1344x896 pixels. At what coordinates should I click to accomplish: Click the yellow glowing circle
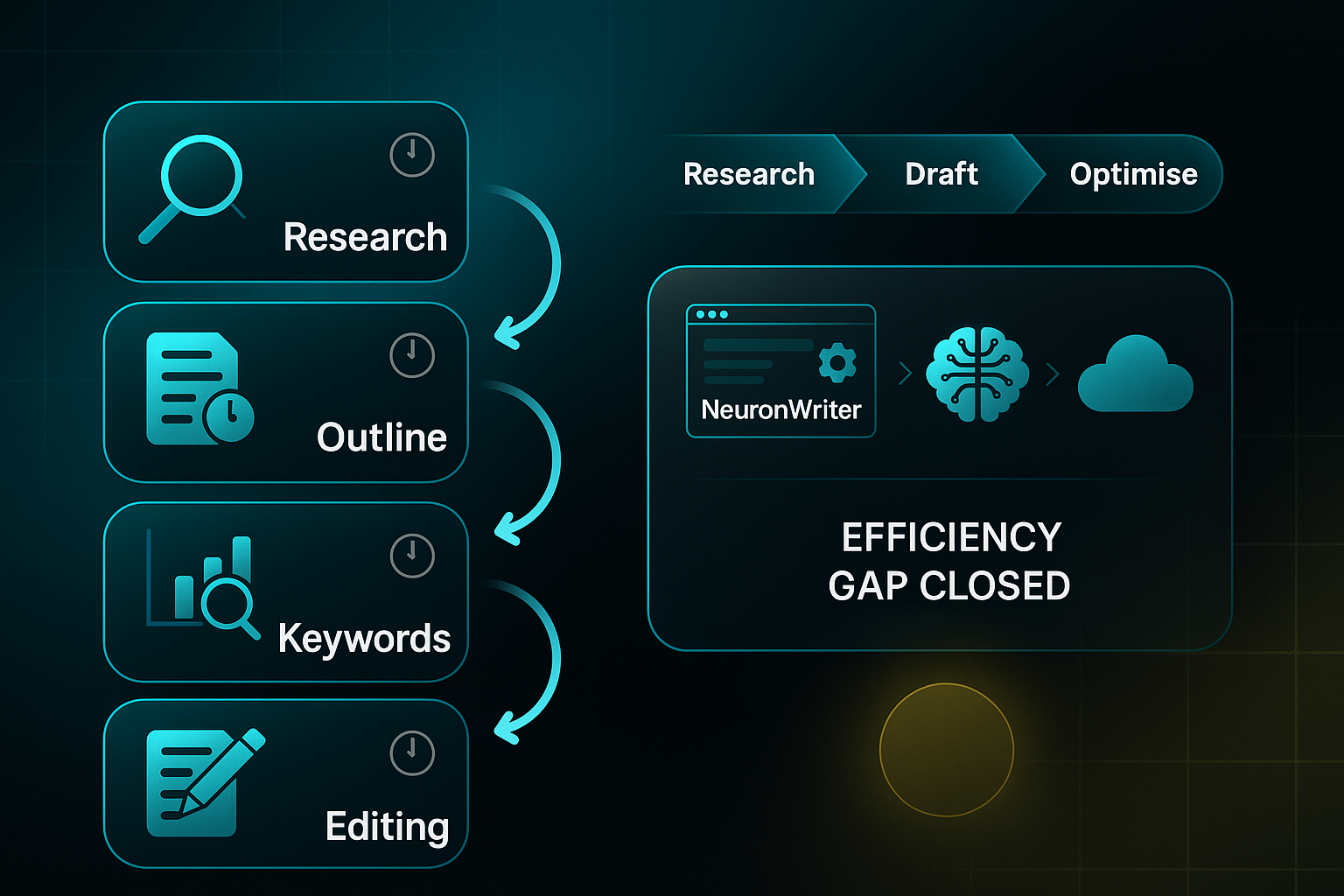click(x=945, y=750)
